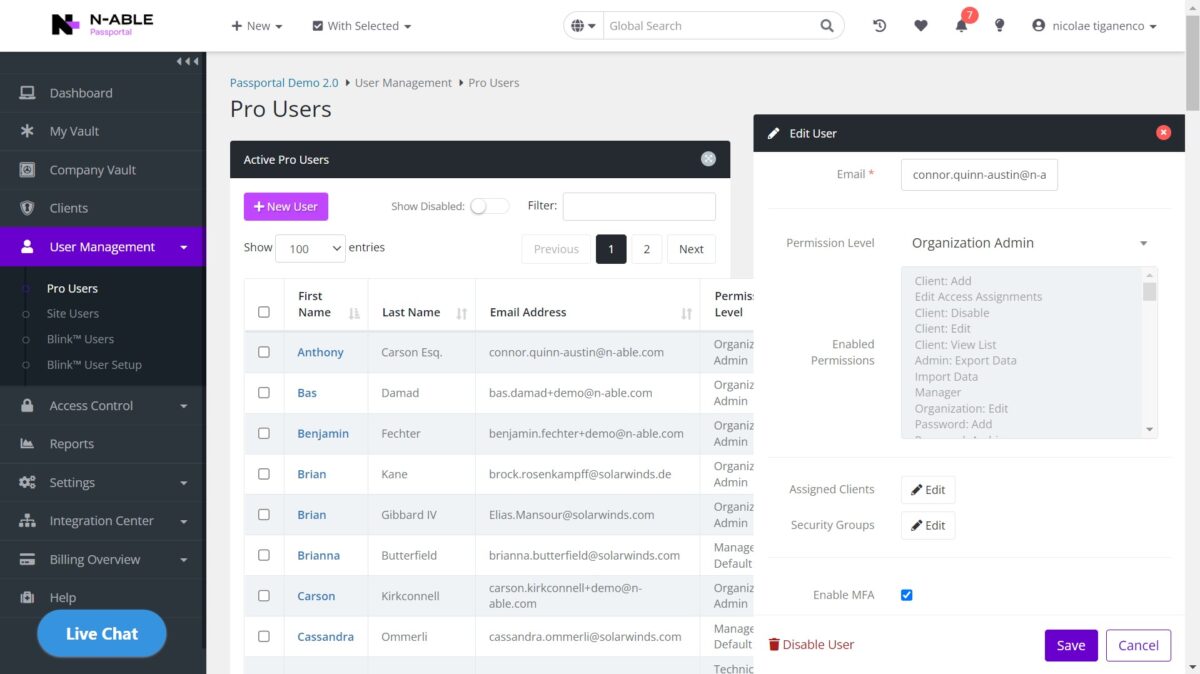Click the search magnifier icon
Image resolution: width=1200 pixels, height=674 pixels.
827,26
